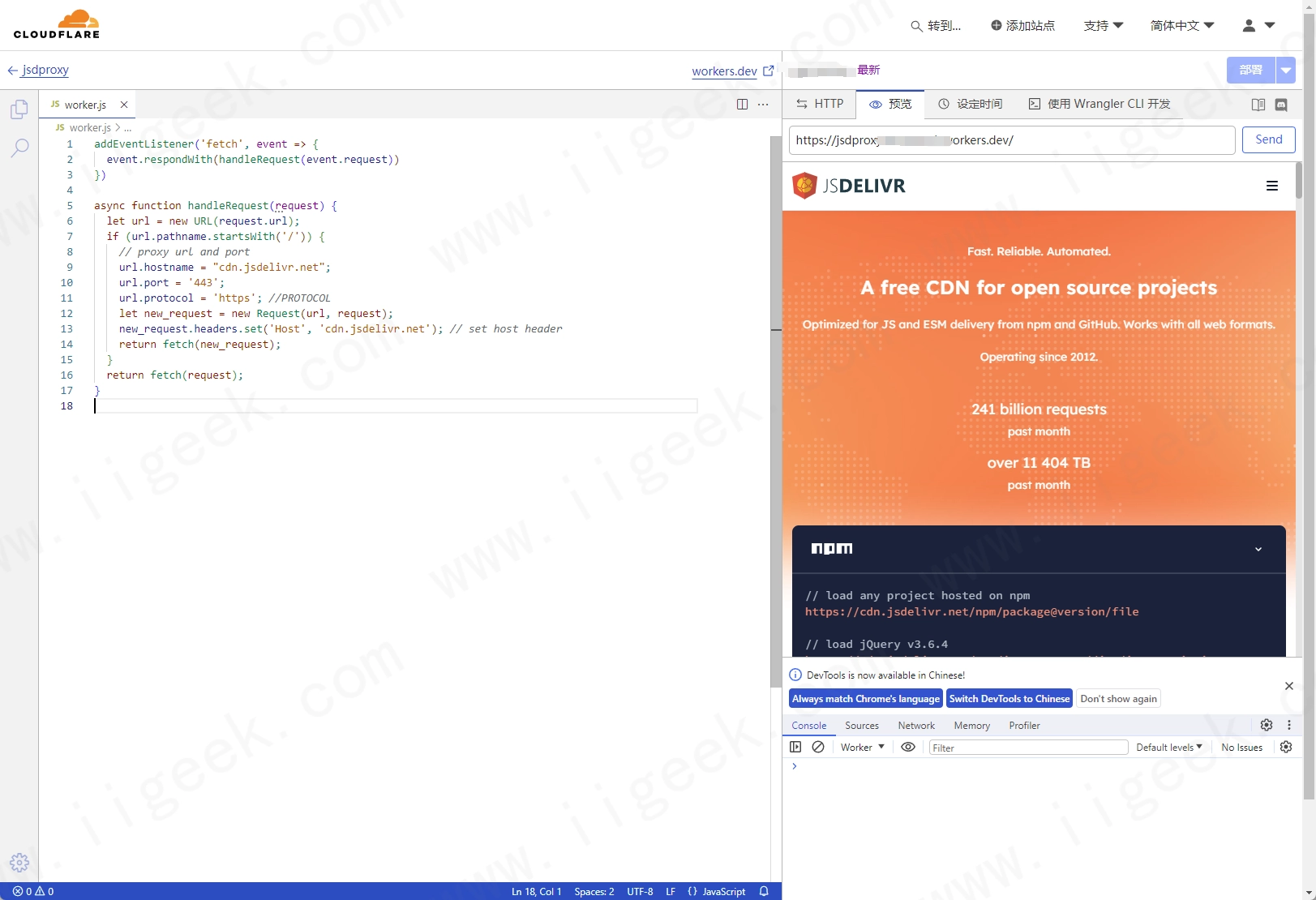
Task: Select the Memory DevTools tab
Action: tap(972, 726)
